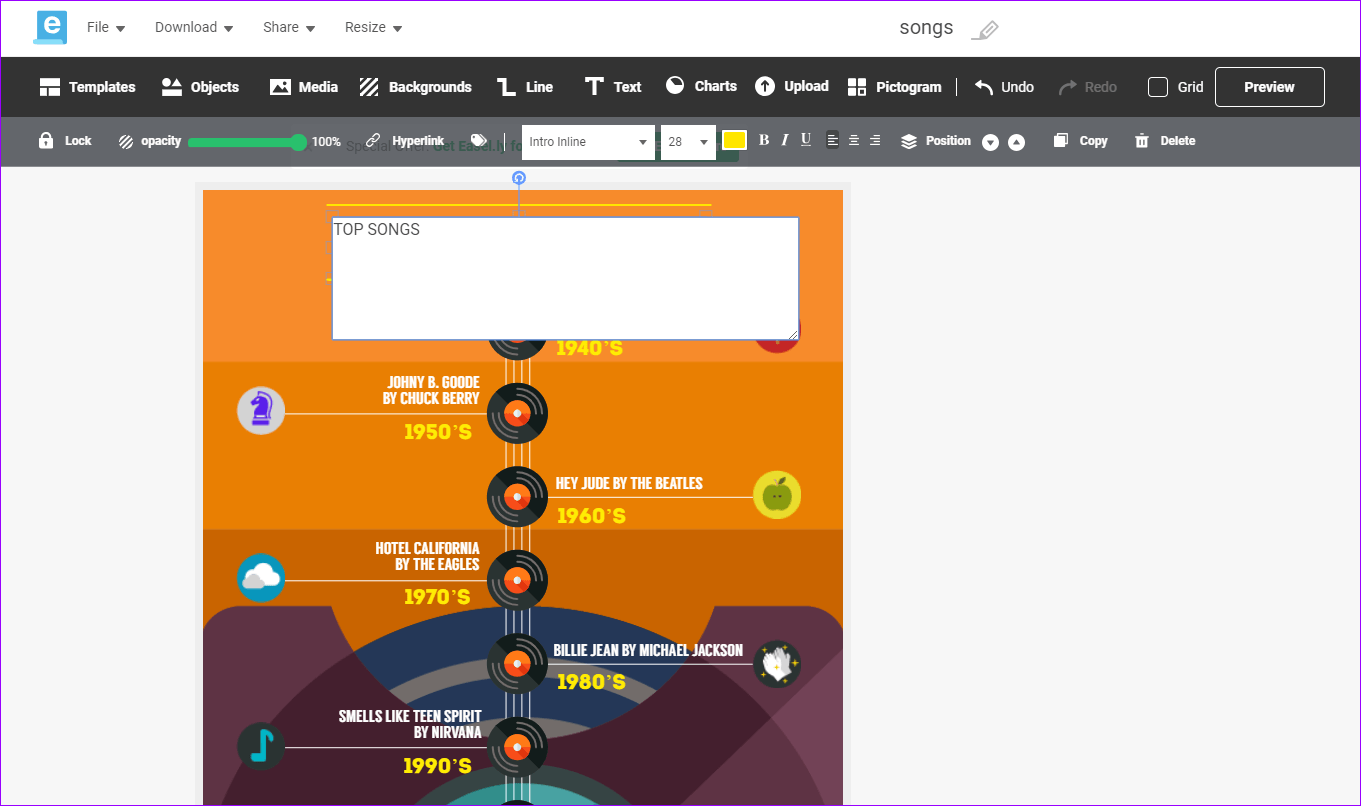Click Undo

pos(1004,87)
